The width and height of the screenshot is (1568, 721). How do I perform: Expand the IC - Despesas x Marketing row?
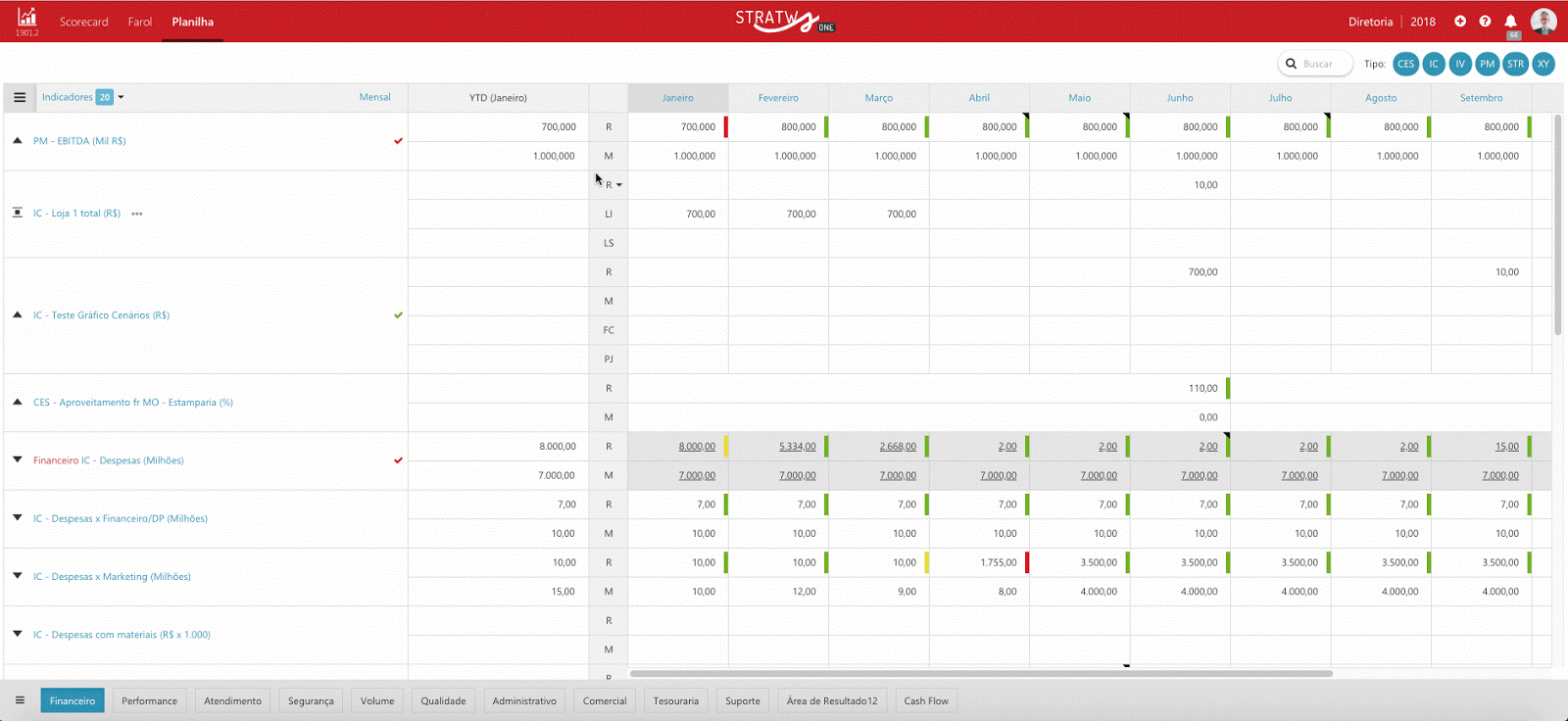click(x=17, y=576)
